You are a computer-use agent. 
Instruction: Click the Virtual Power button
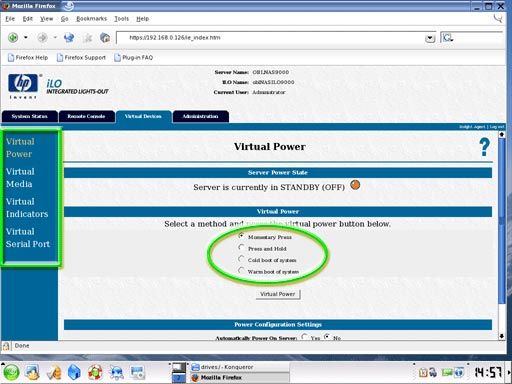(278, 294)
